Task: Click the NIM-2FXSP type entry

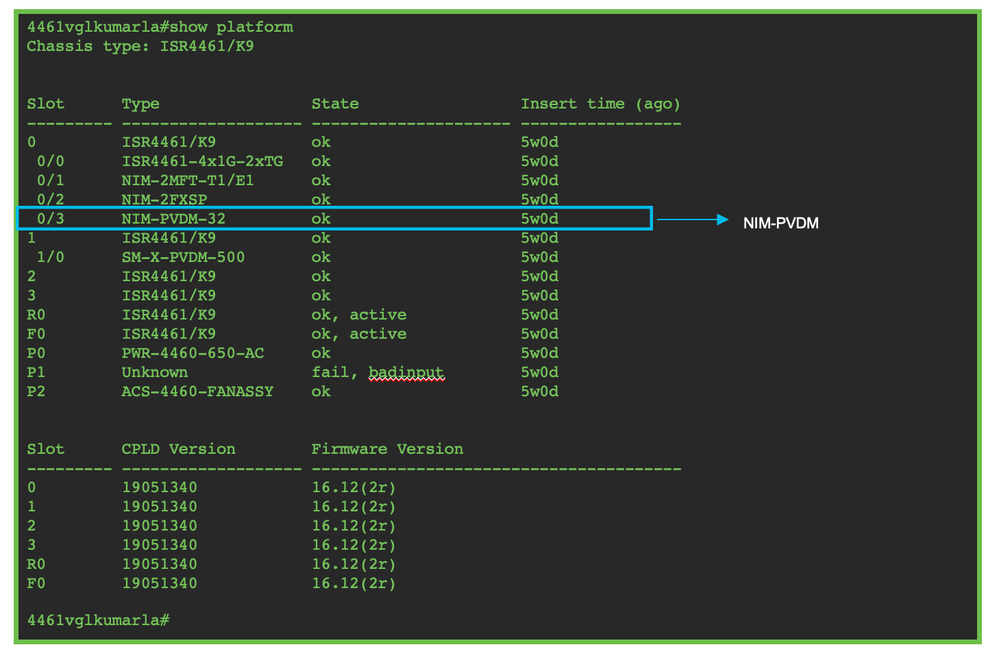Action: click(164, 200)
